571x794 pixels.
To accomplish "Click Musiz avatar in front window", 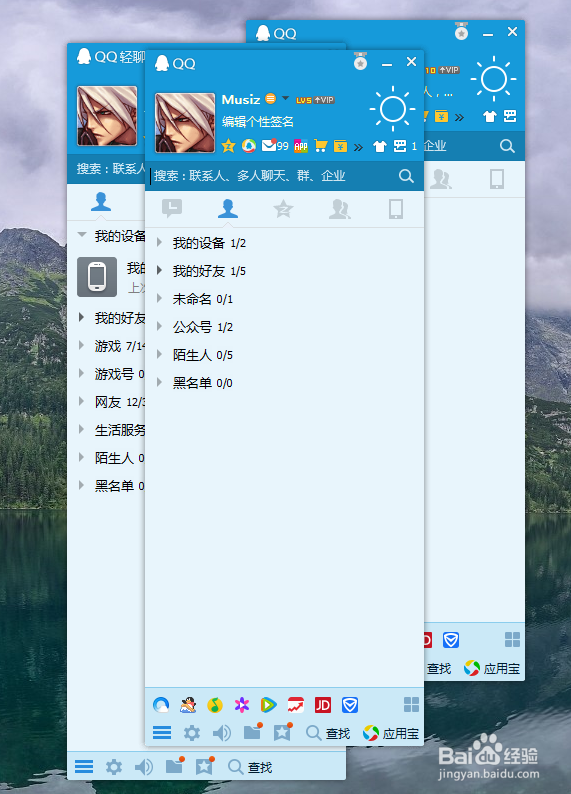I will tap(185, 123).
